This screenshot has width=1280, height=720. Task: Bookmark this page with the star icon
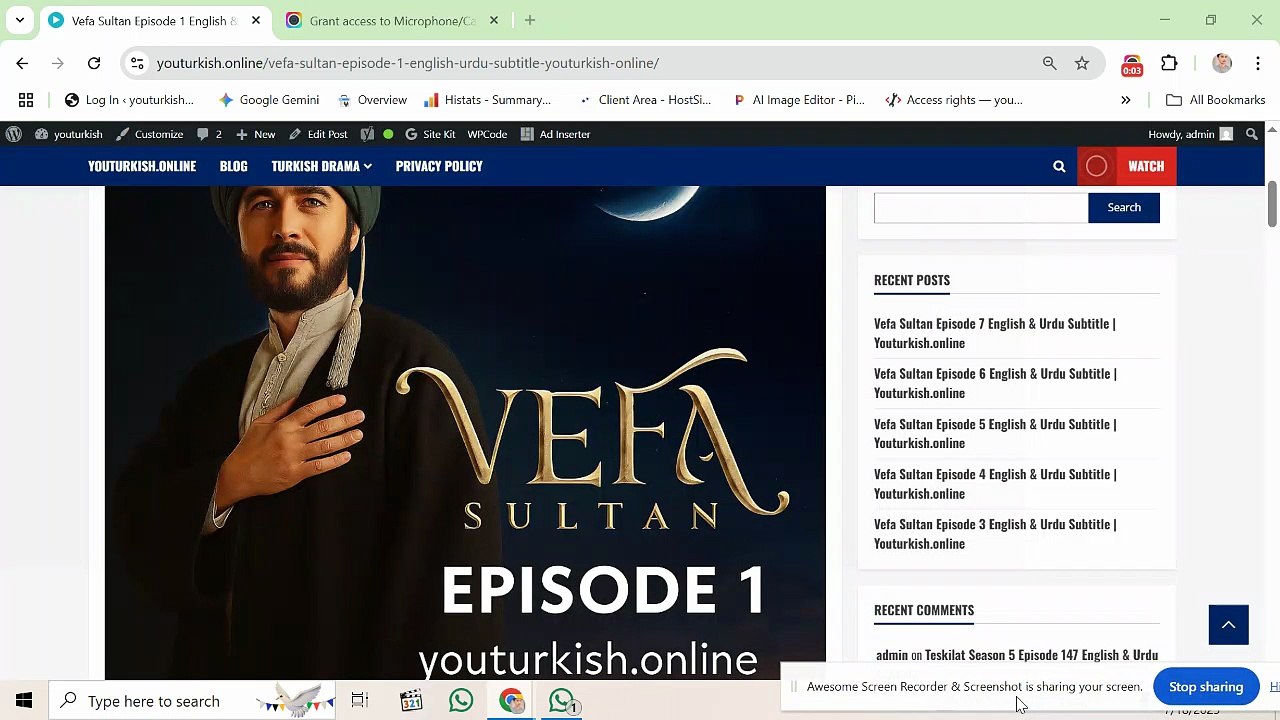(1082, 63)
